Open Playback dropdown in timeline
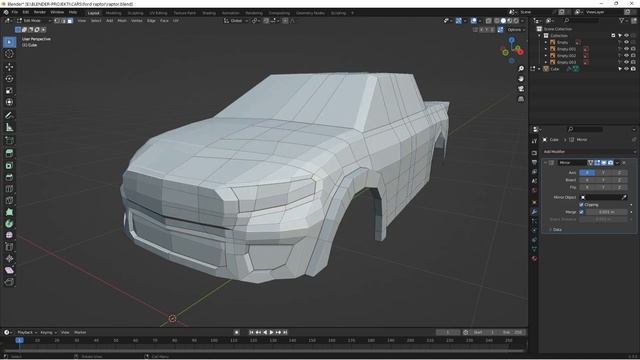 coord(27,332)
